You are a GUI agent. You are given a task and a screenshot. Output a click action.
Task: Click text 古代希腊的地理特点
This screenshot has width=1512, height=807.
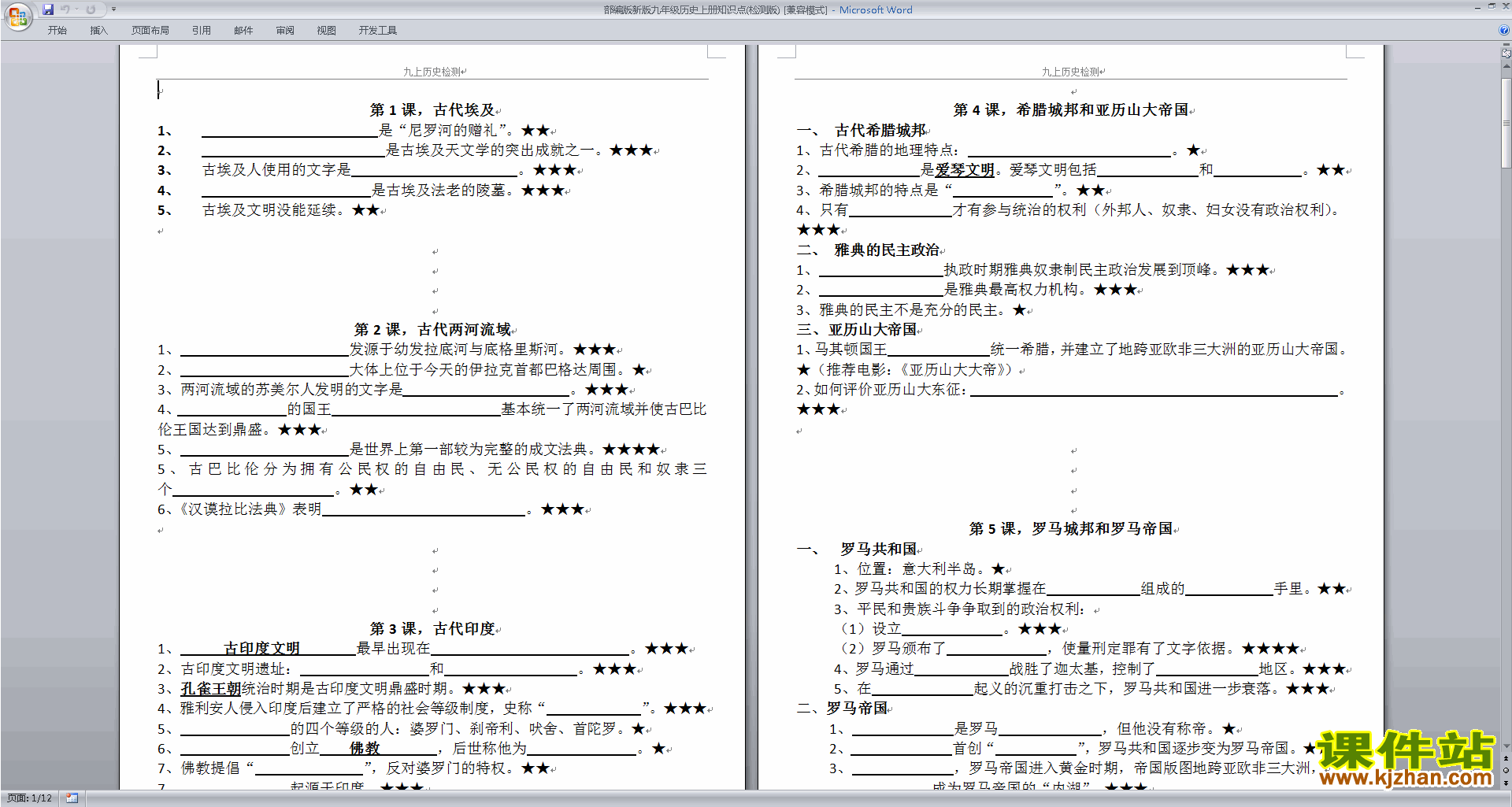pyautogui.click(x=886, y=150)
